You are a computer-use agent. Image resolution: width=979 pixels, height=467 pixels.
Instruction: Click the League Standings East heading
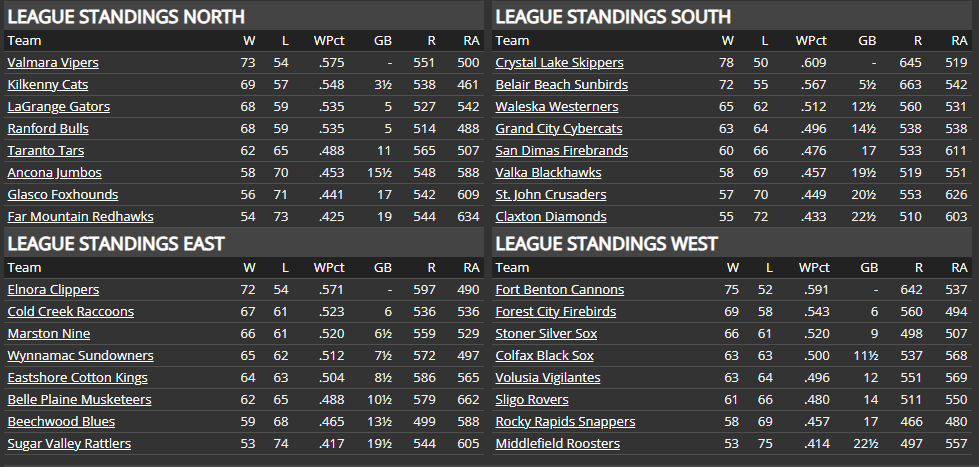point(116,244)
